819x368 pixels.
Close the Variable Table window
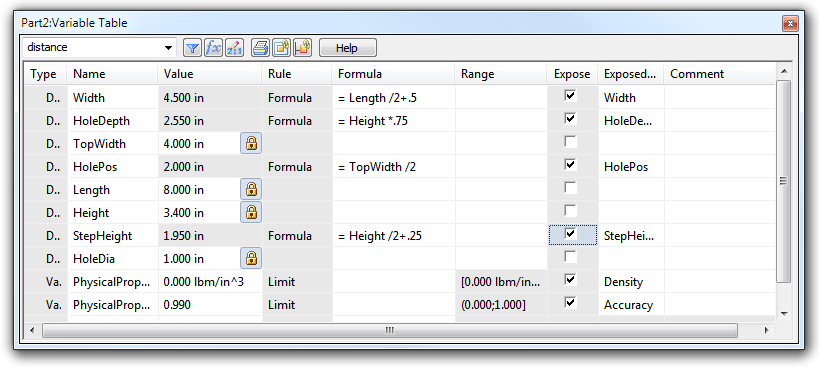click(789, 23)
